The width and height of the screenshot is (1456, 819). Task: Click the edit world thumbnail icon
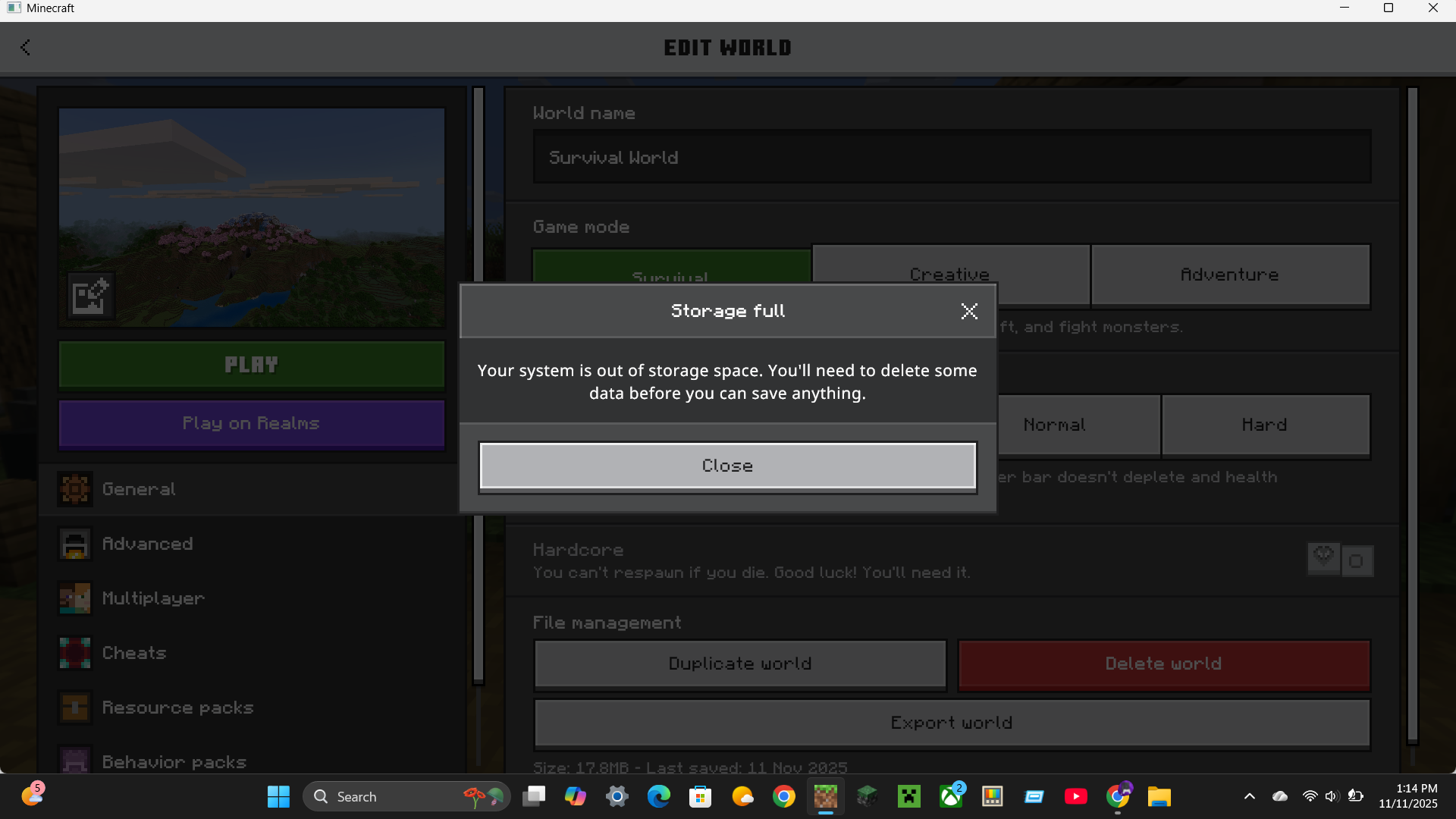pos(90,296)
